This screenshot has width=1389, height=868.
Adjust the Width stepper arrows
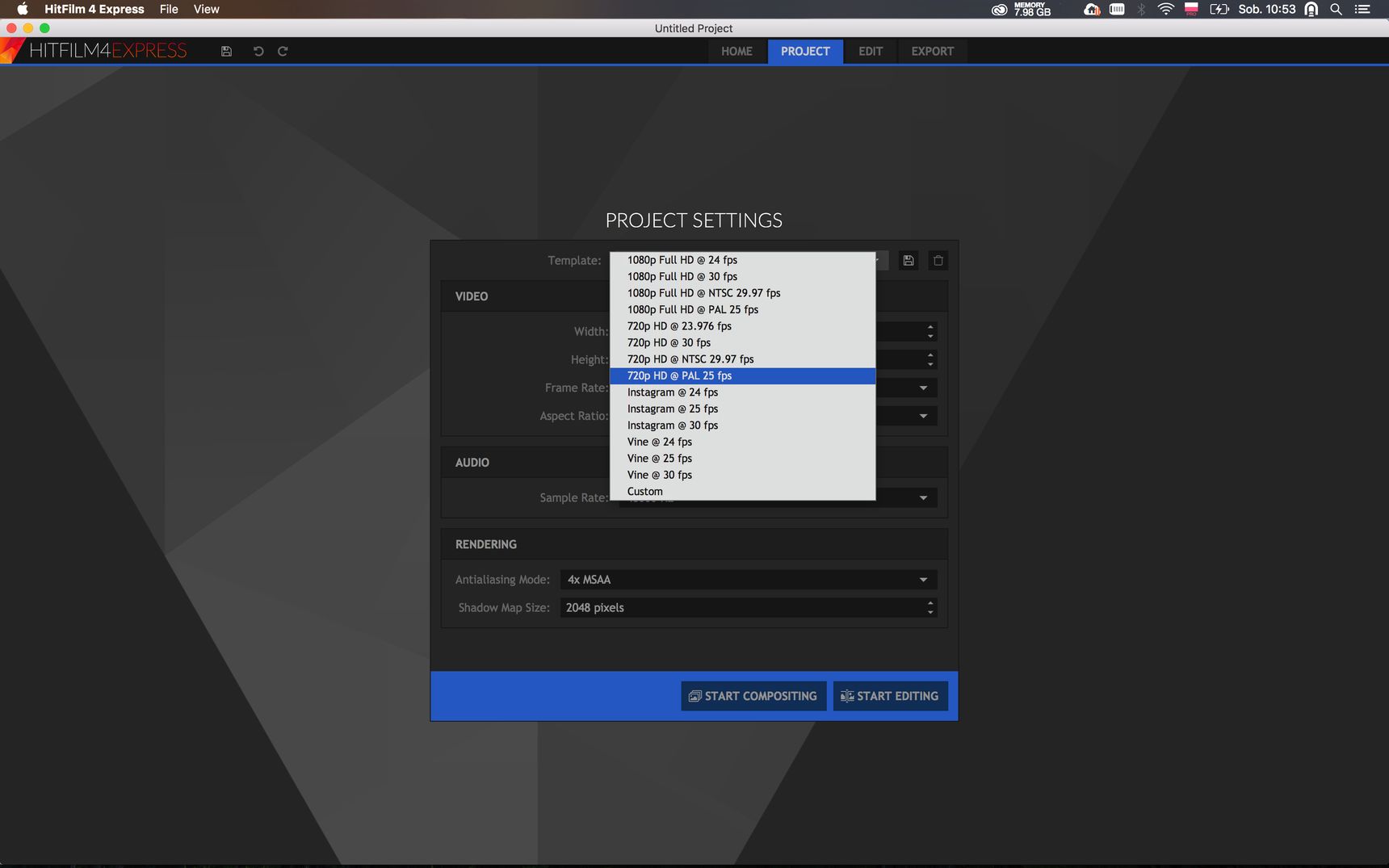pos(930,332)
